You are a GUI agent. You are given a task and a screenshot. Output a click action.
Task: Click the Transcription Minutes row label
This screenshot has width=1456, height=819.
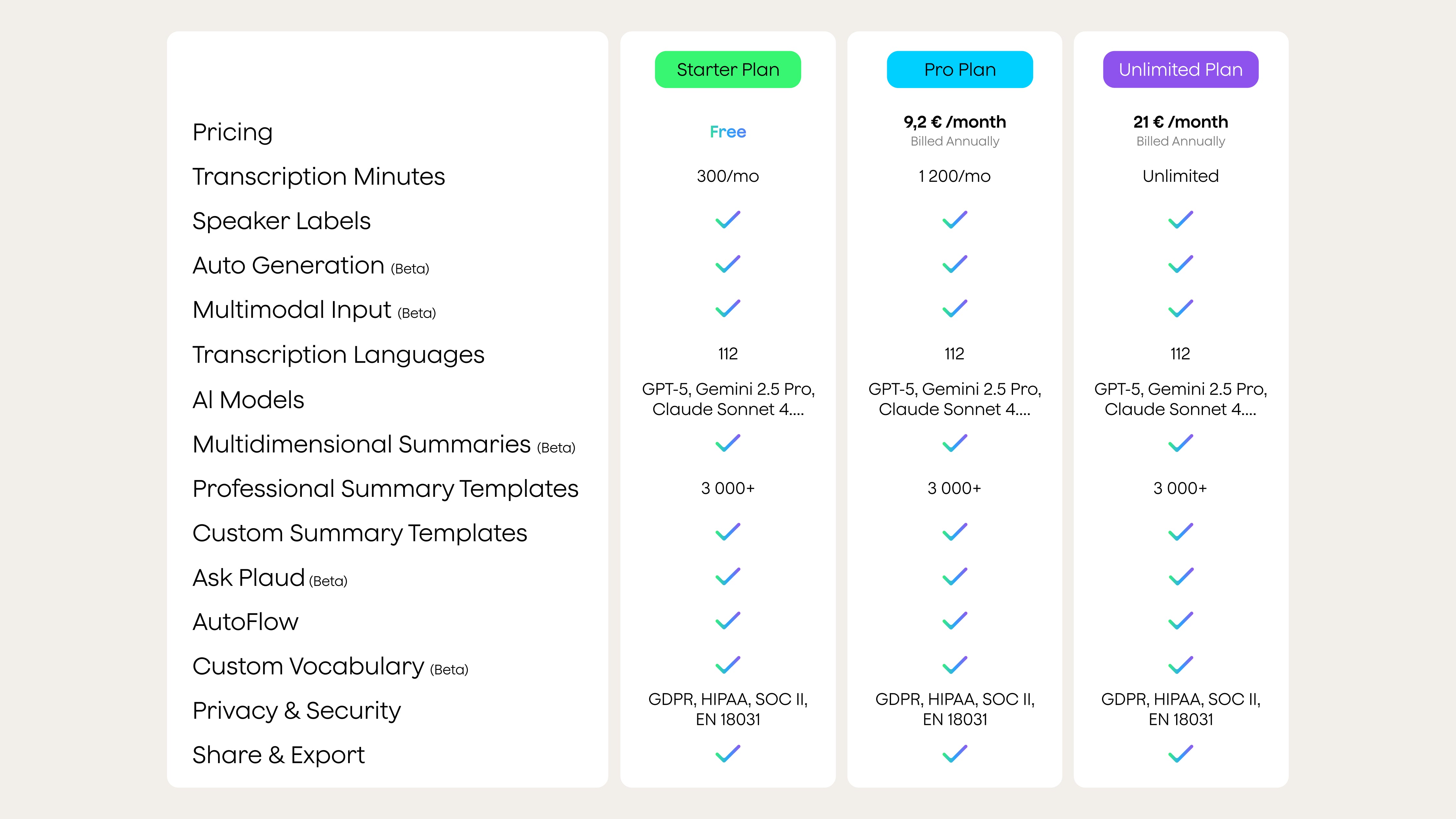(x=318, y=176)
